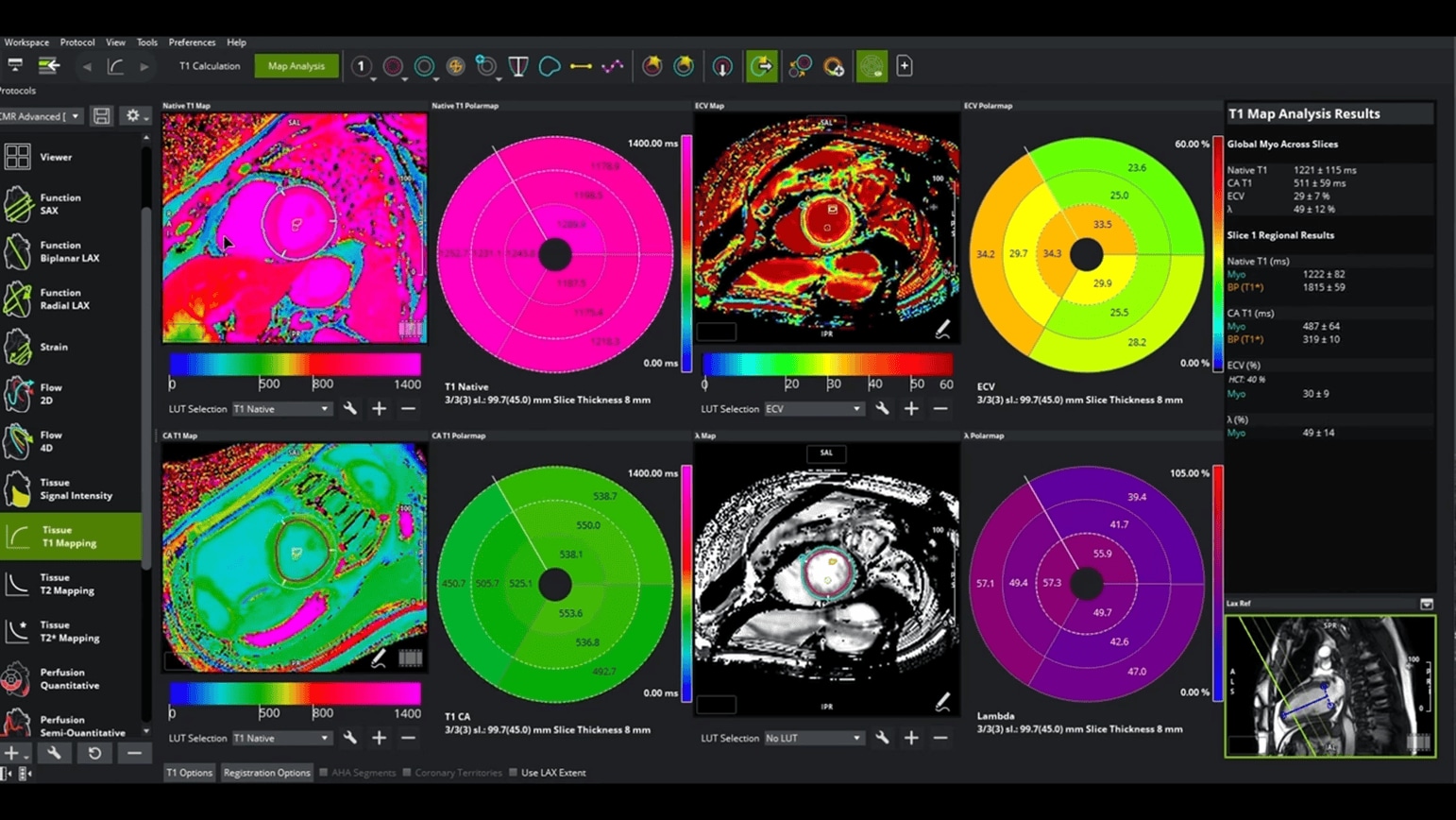Open the Perfusion Semi-Quantitative module
This screenshot has width=1456, height=820.
[x=71, y=724]
